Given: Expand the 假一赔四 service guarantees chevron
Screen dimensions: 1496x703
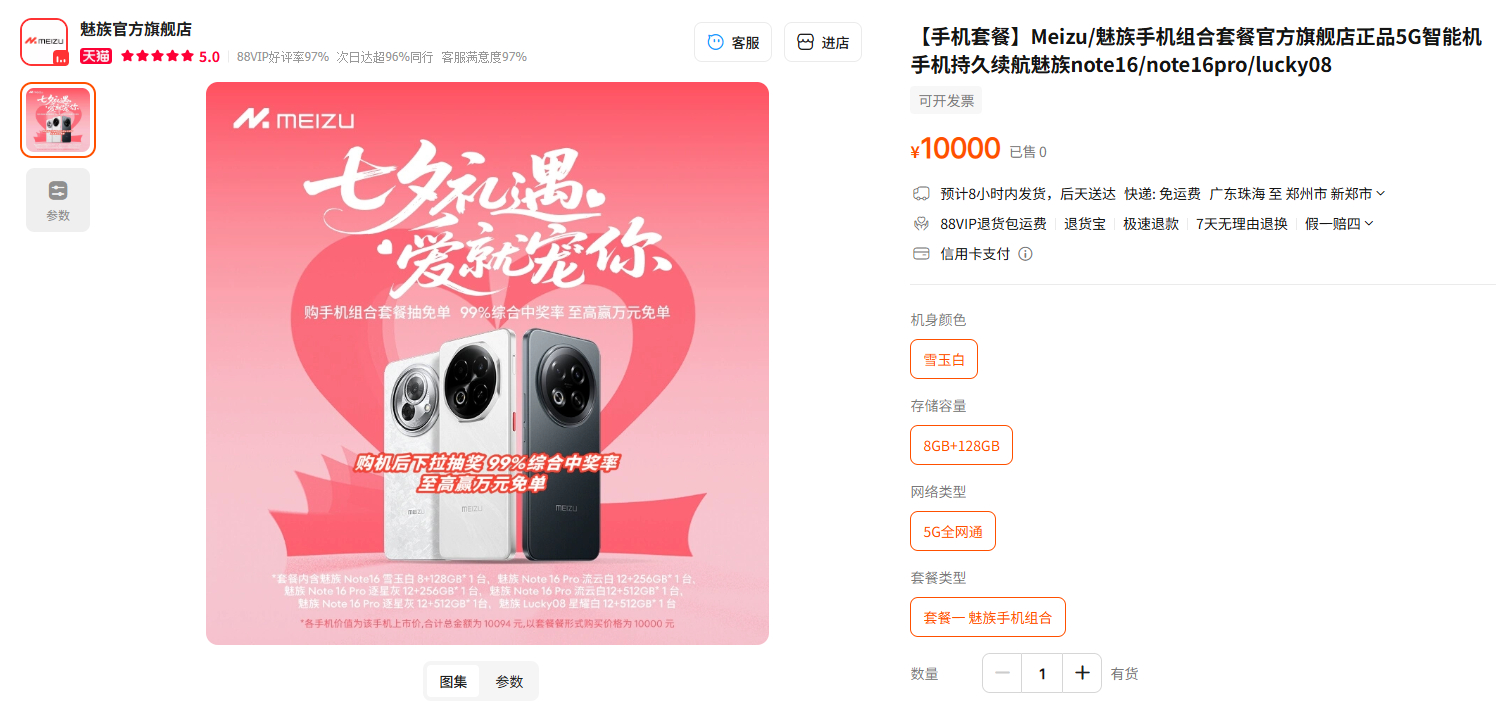Looking at the screenshot, I should pyautogui.click(x=1370, y=224).
